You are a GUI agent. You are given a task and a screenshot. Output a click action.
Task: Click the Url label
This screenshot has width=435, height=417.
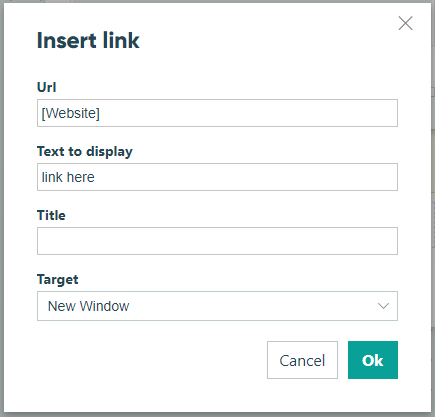coord(46,87)
